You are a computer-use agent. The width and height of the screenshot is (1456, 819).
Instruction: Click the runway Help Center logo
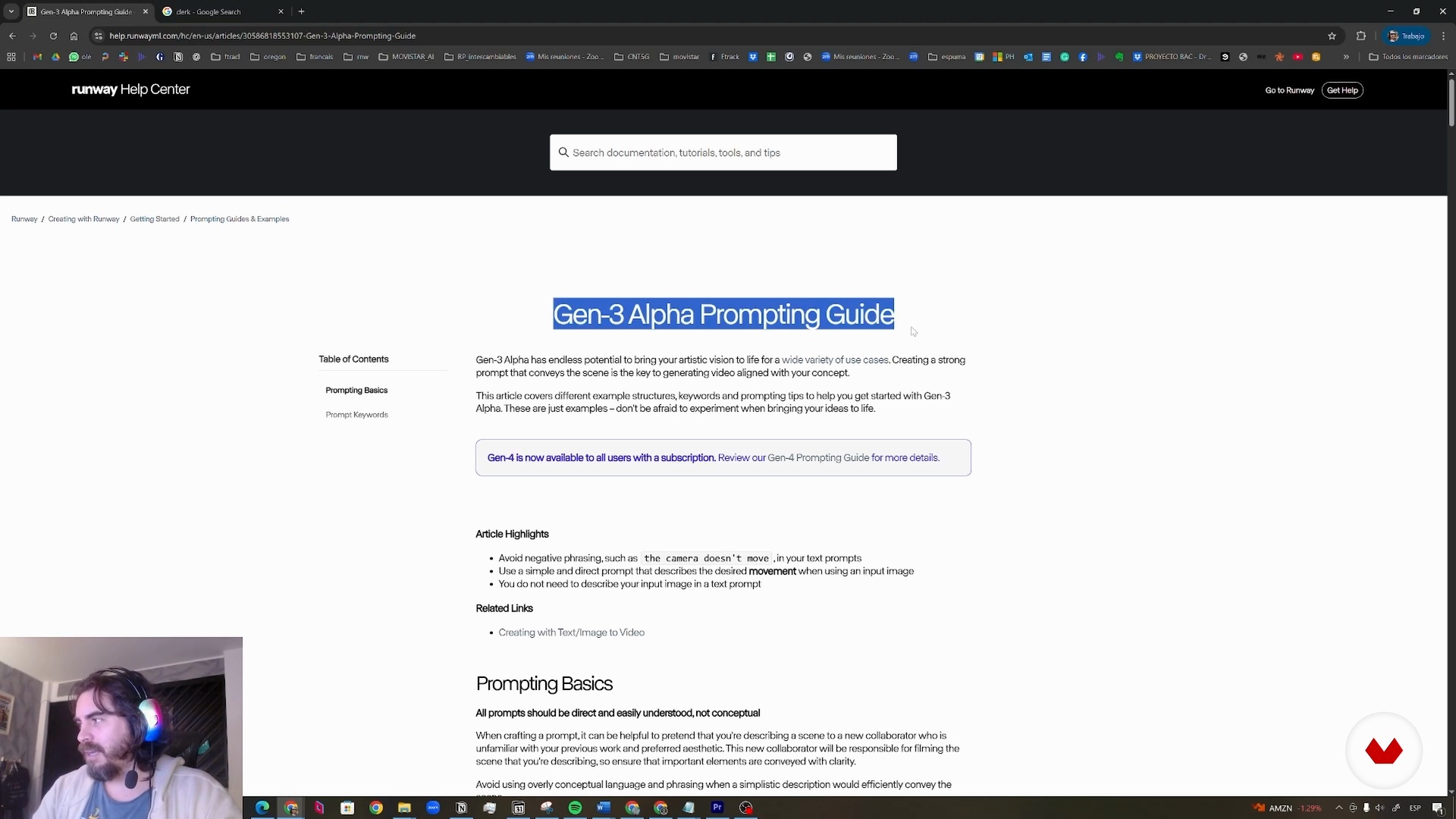tap(130, 89)
